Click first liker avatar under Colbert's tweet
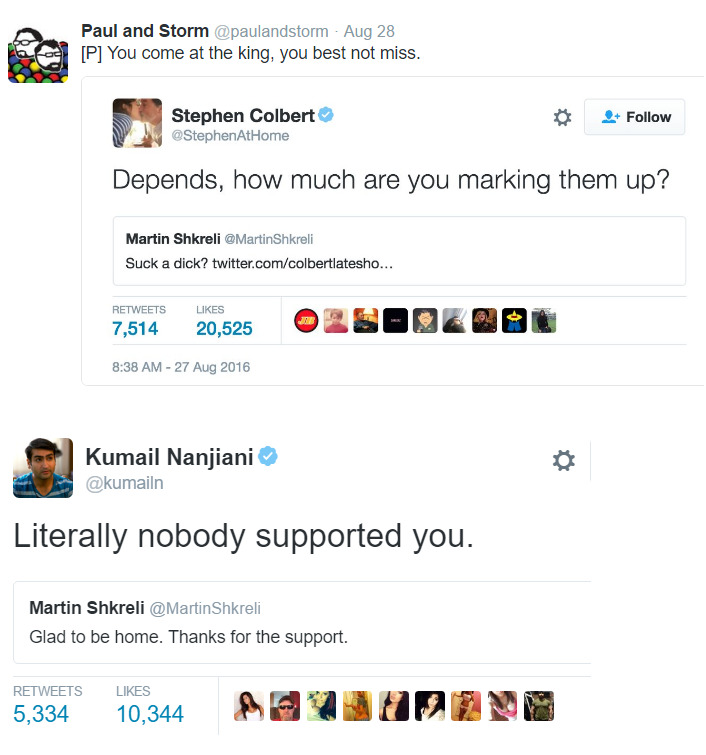The height and width of the screenshot is (755, 706). pos(307,322)
